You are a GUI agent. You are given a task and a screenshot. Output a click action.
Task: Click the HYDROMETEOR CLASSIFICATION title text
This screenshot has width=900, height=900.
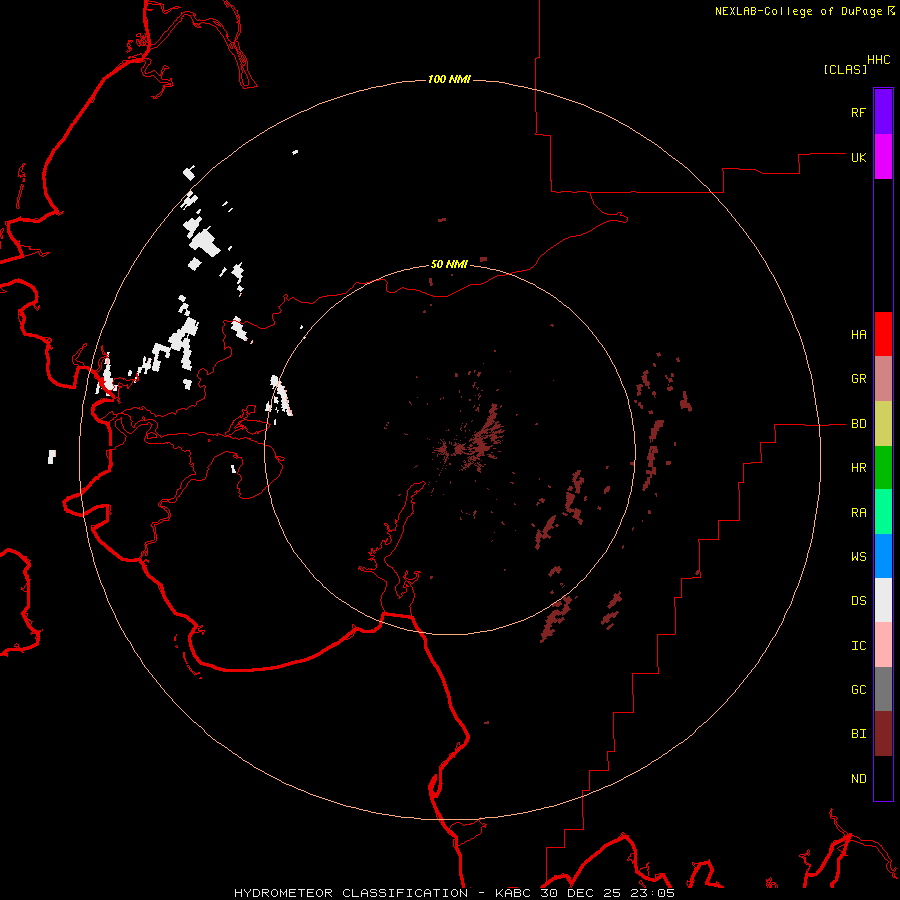[x=351, y=893]
